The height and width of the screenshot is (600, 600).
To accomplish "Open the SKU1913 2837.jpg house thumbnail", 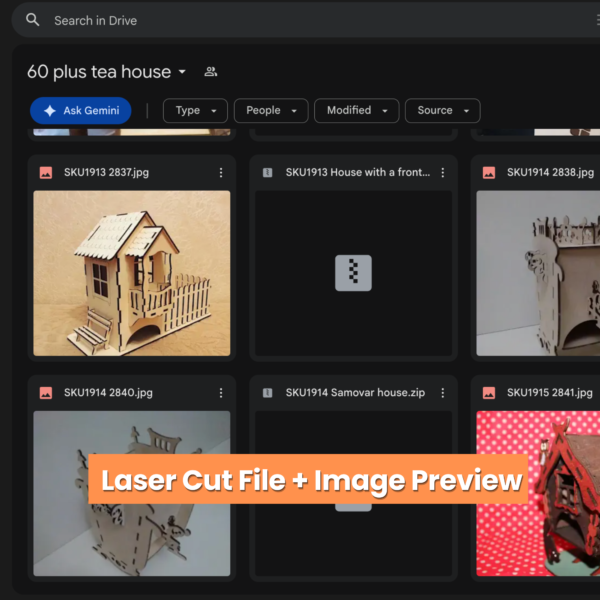I will point(132,273).
